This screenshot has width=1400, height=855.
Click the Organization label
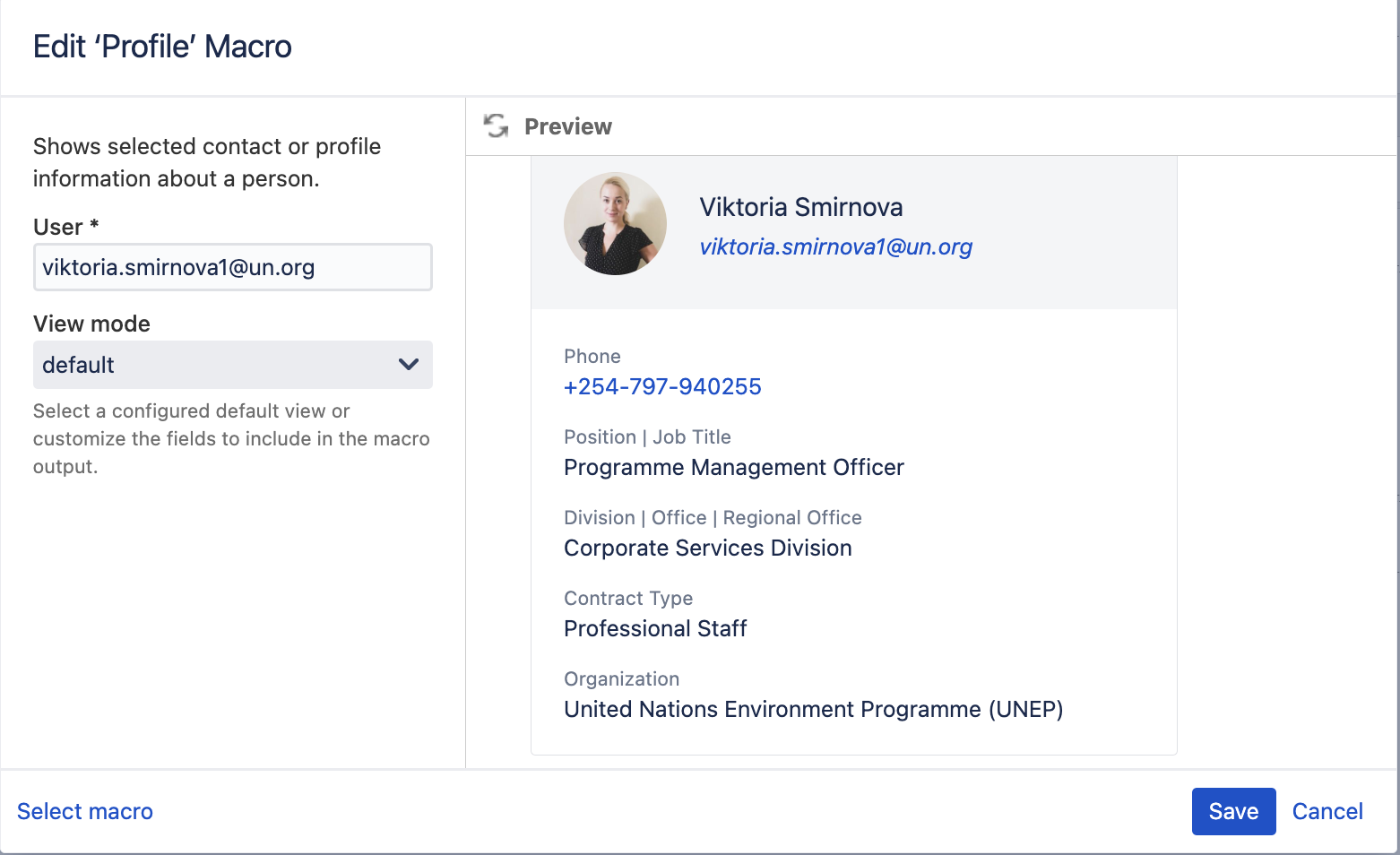point(621,678)
